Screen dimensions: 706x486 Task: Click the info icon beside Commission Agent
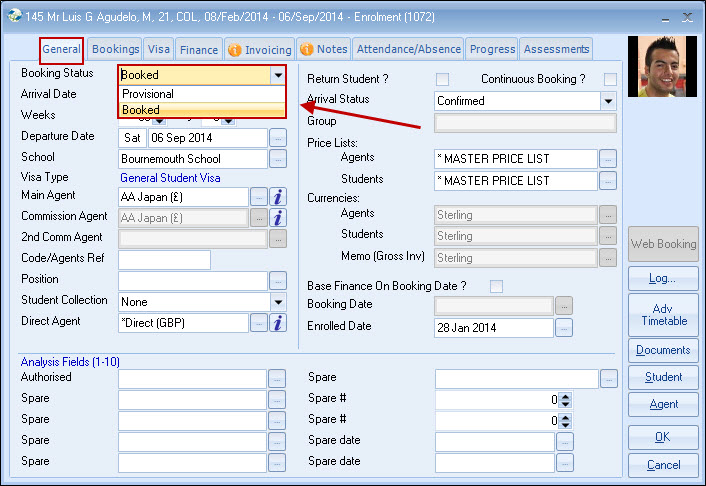coord(279,217)
